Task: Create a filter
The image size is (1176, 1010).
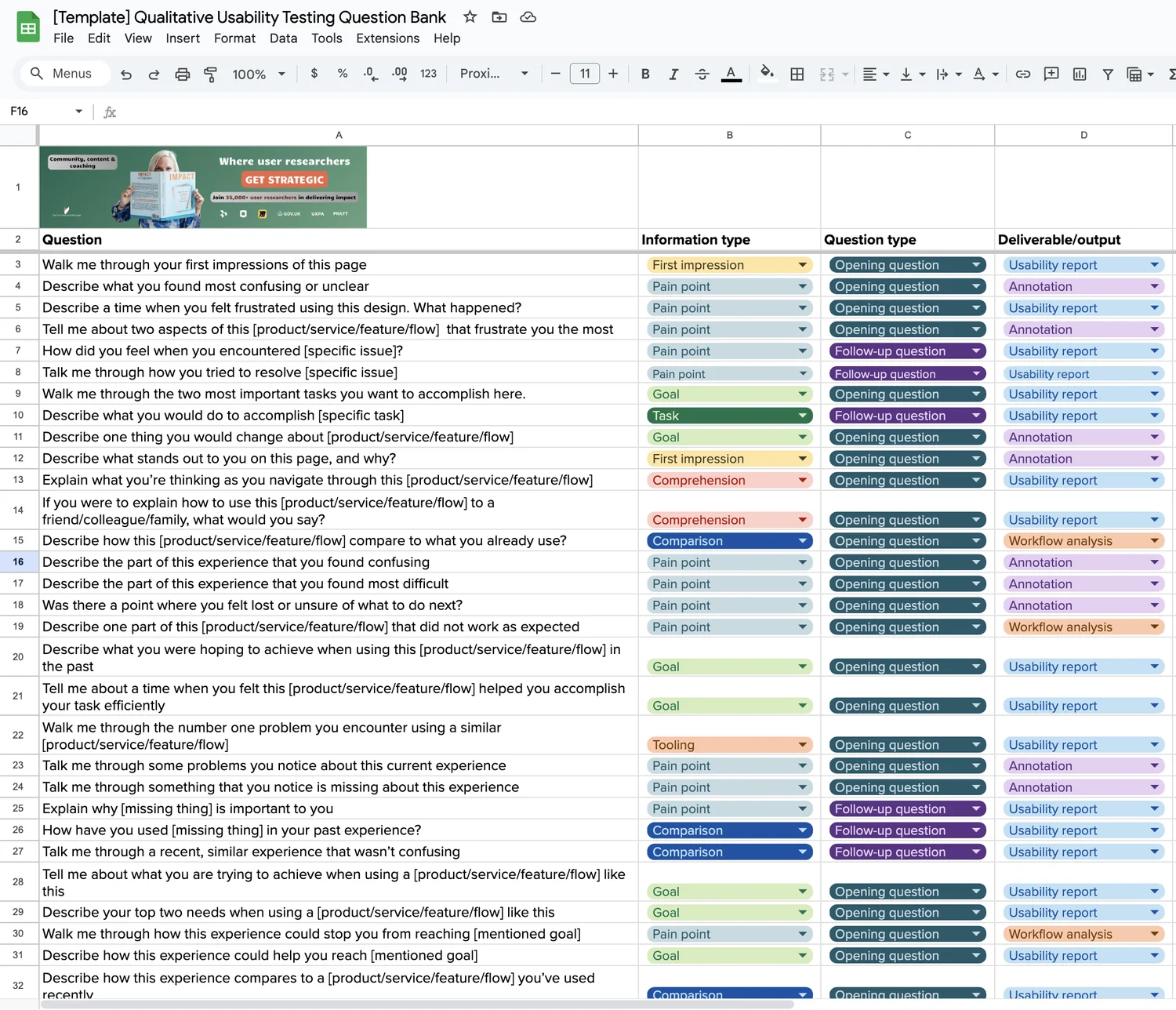Action: tap(1108, 74)
